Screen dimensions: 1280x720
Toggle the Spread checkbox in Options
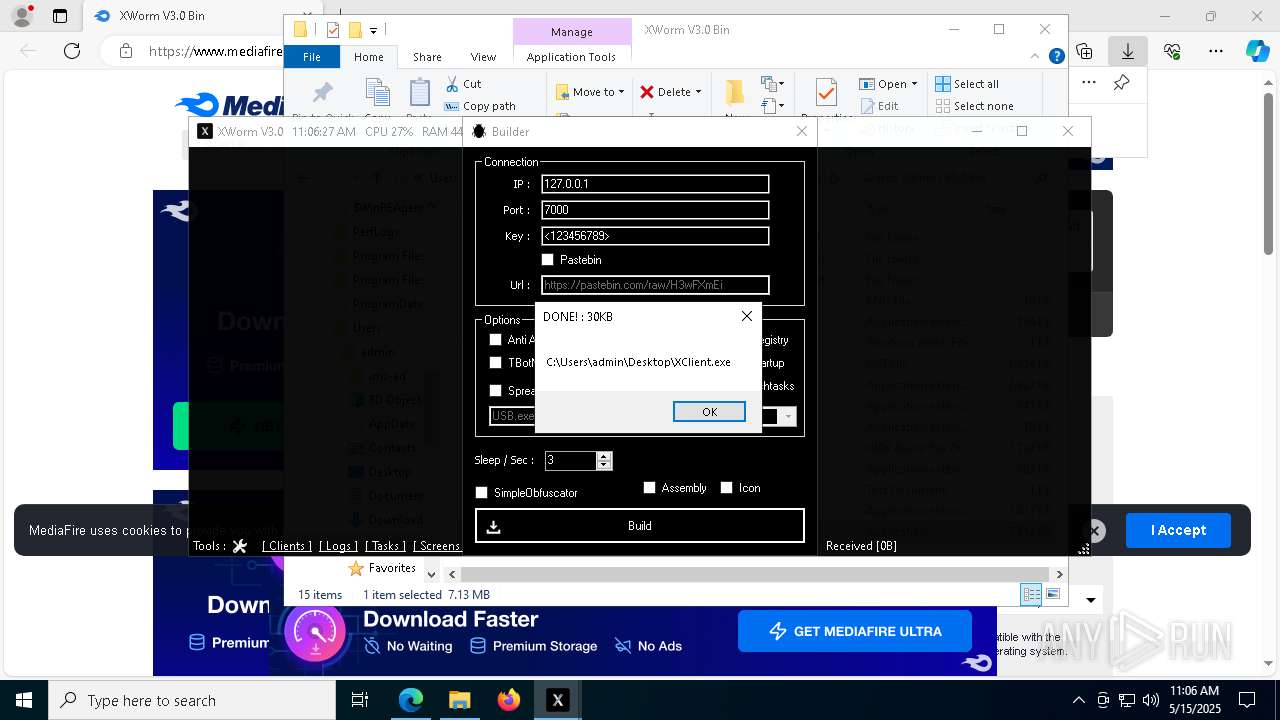pos(495,390)
